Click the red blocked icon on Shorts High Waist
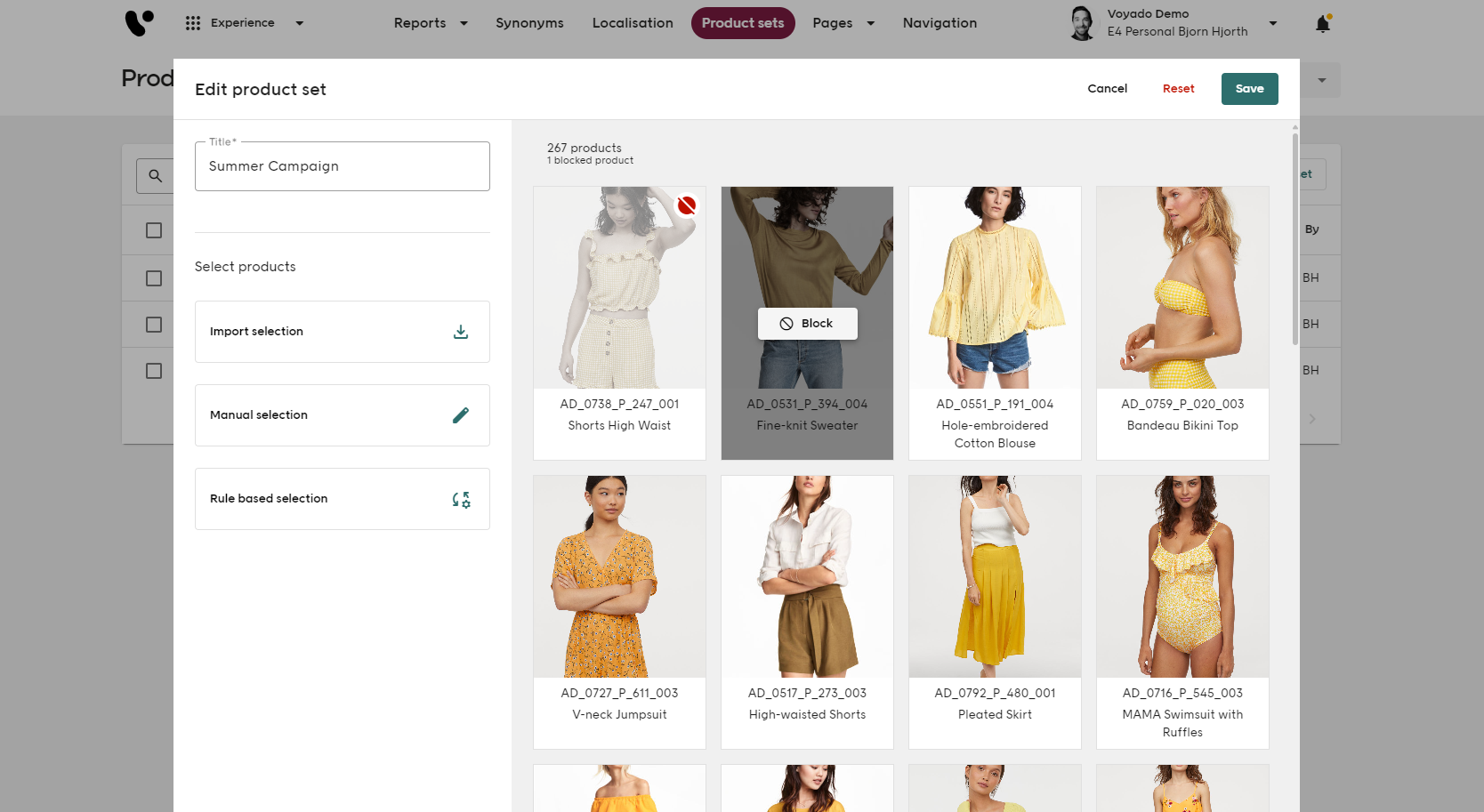Viewport: 1484px width, 812px height. [686, 205]
